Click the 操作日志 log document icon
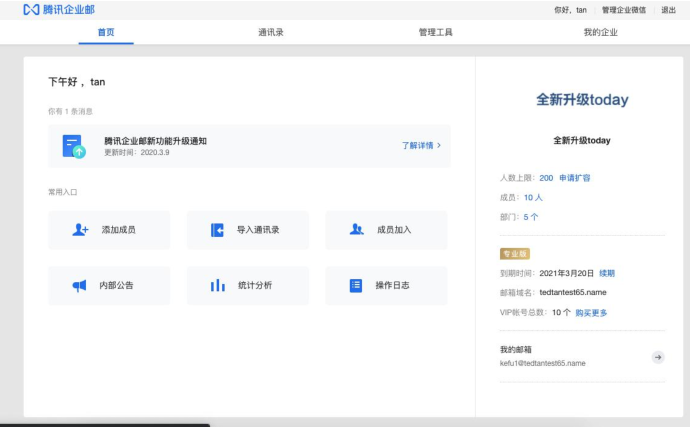 355,286
